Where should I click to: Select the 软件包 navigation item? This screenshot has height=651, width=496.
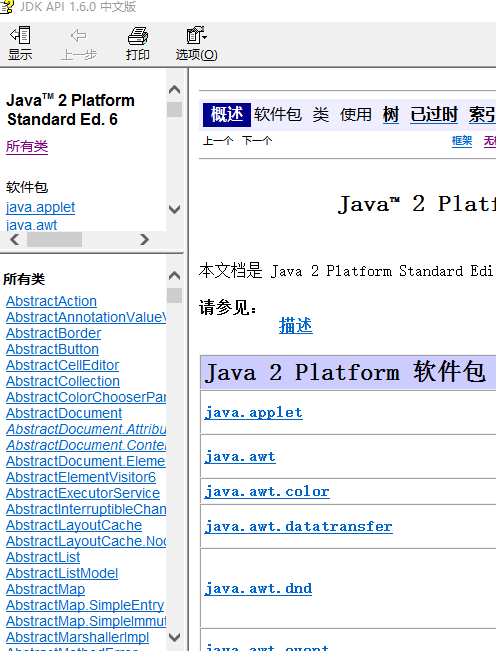click(x=278, y=114)
